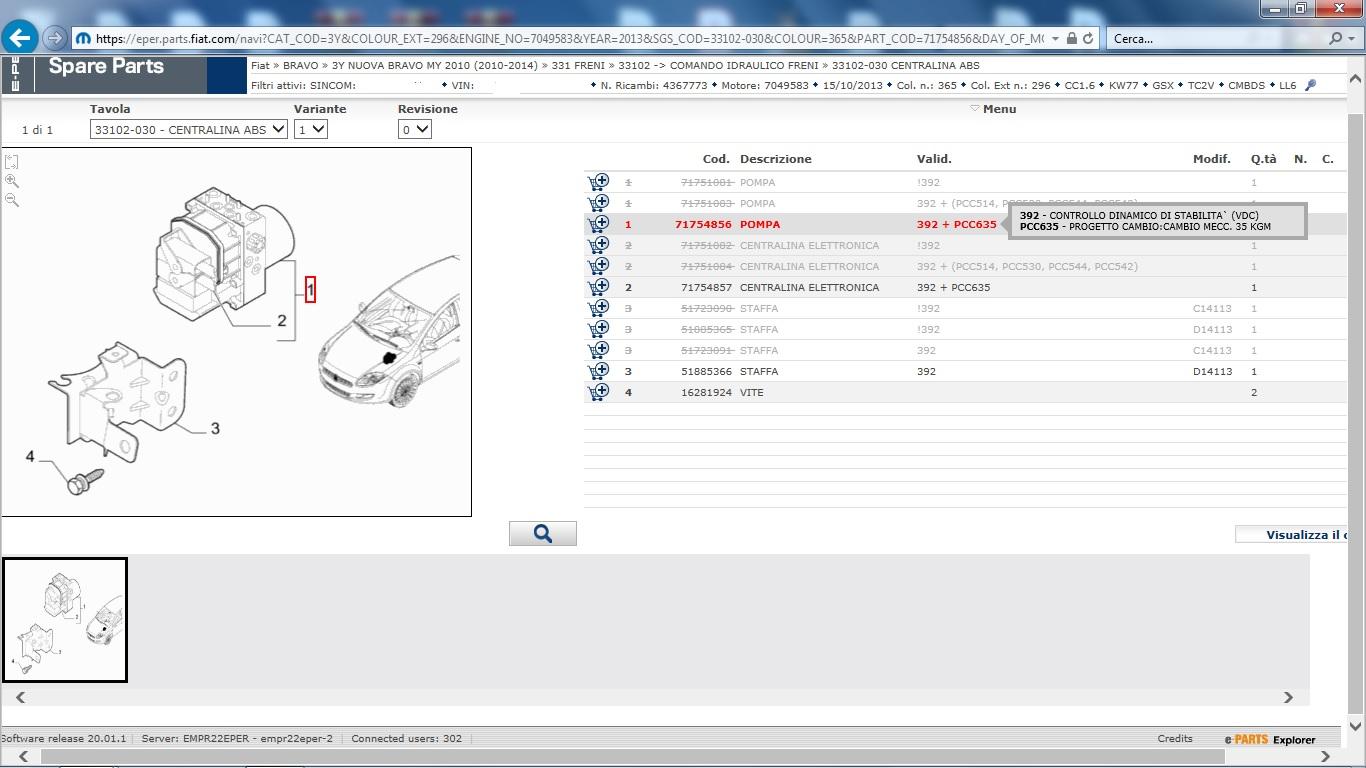Select part code 71754856 in red row
1366x768 pixels.
coord(703,224)
